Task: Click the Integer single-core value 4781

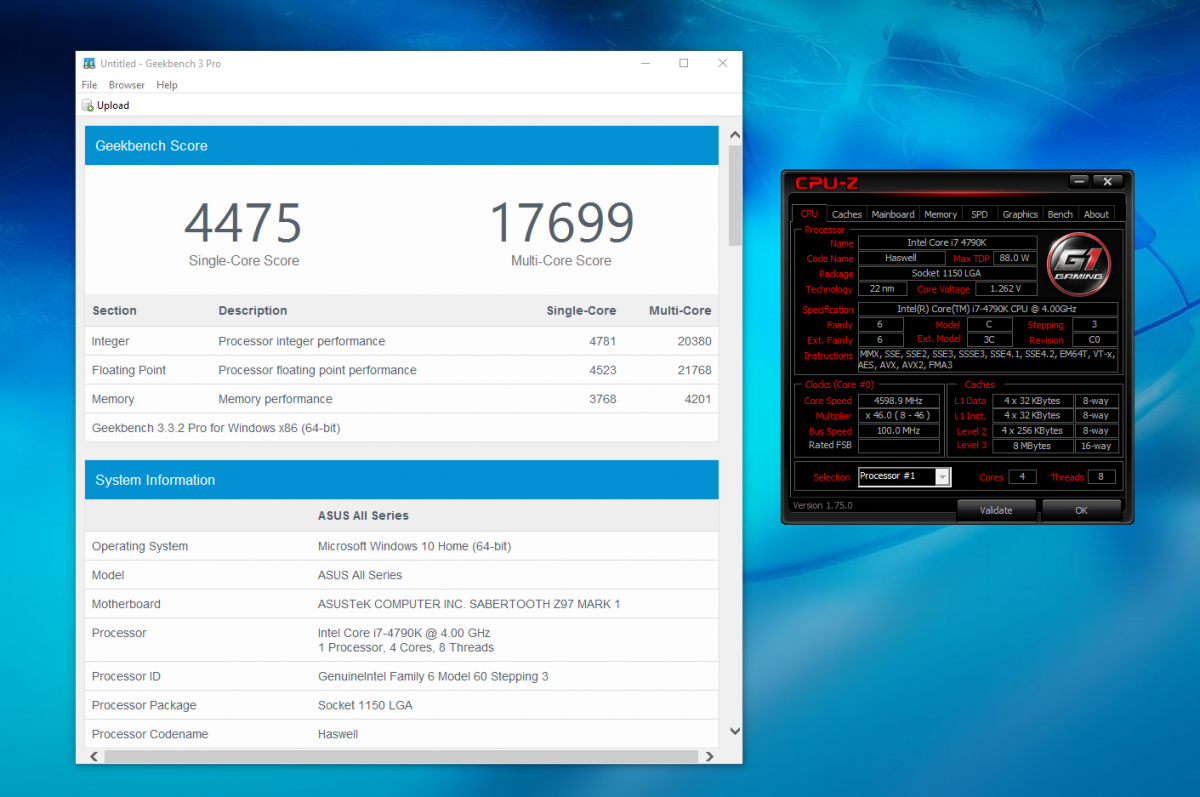Action: point(603,341)
